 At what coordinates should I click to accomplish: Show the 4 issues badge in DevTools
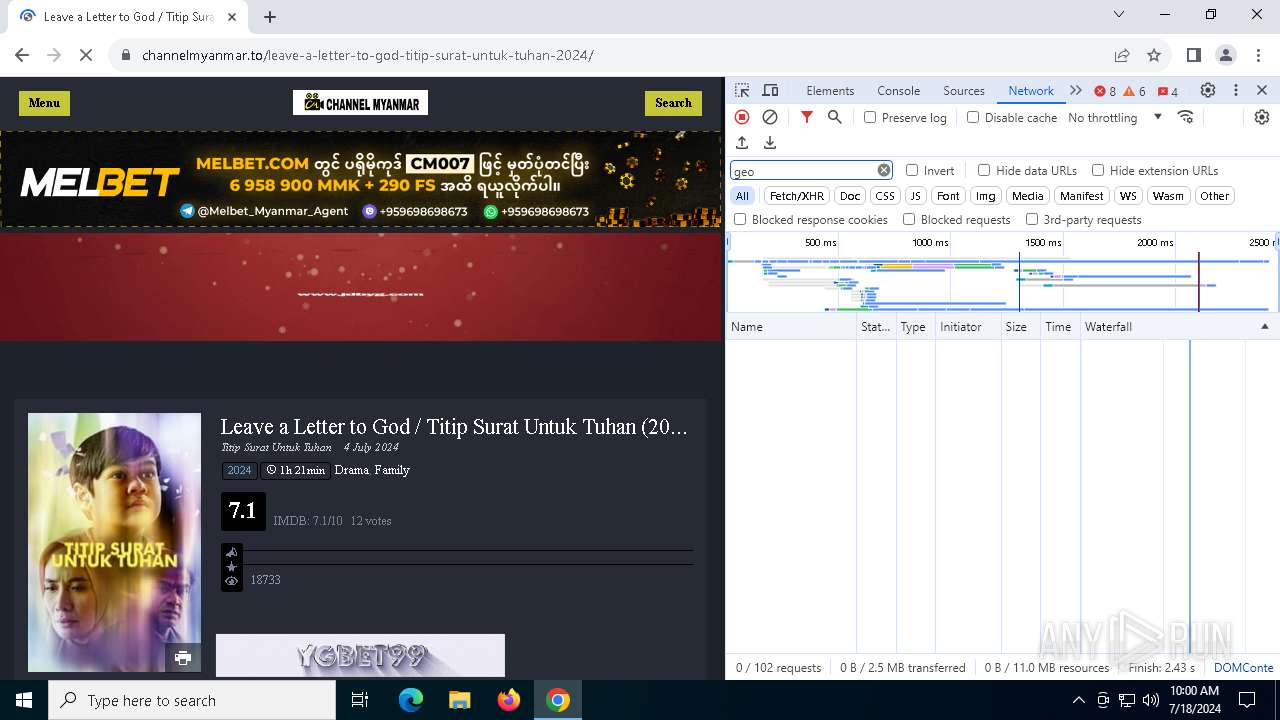click(1168, 91)
